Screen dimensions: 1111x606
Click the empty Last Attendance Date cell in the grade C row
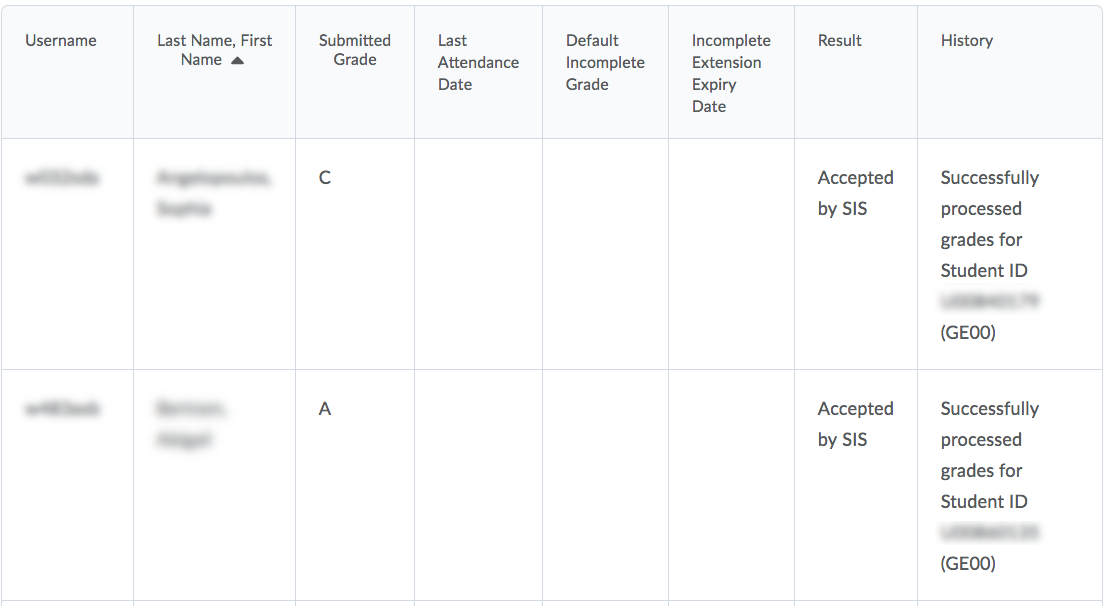click(x=478, y=254)
